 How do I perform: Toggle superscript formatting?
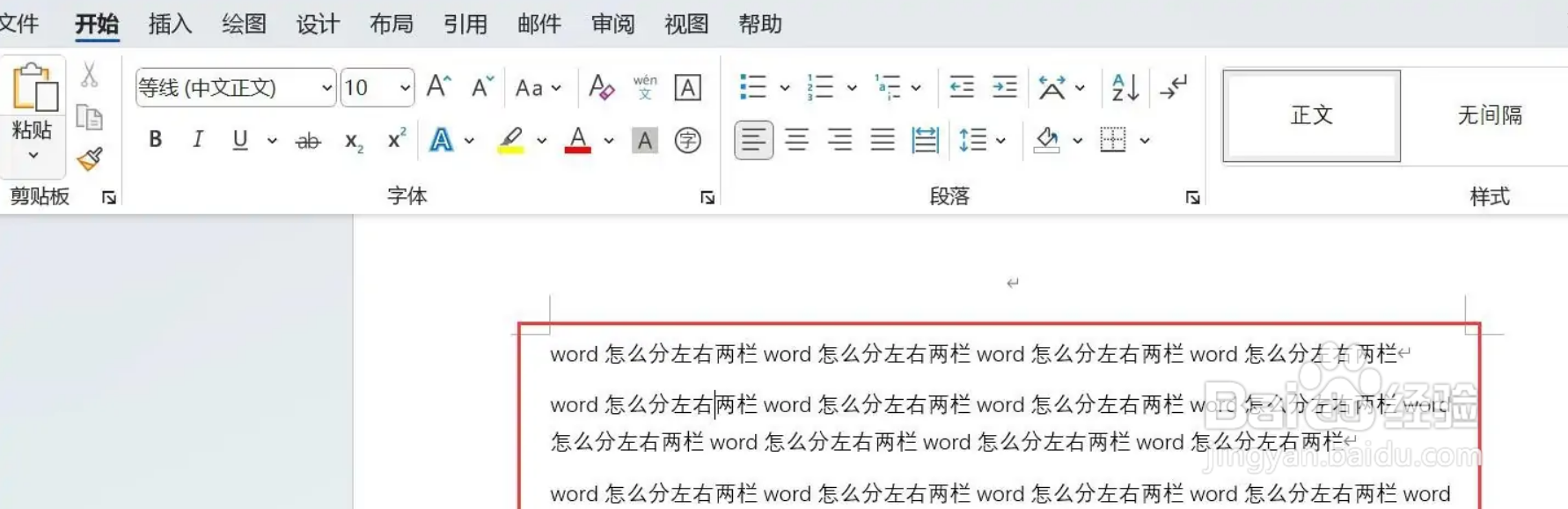coord(397,138)
